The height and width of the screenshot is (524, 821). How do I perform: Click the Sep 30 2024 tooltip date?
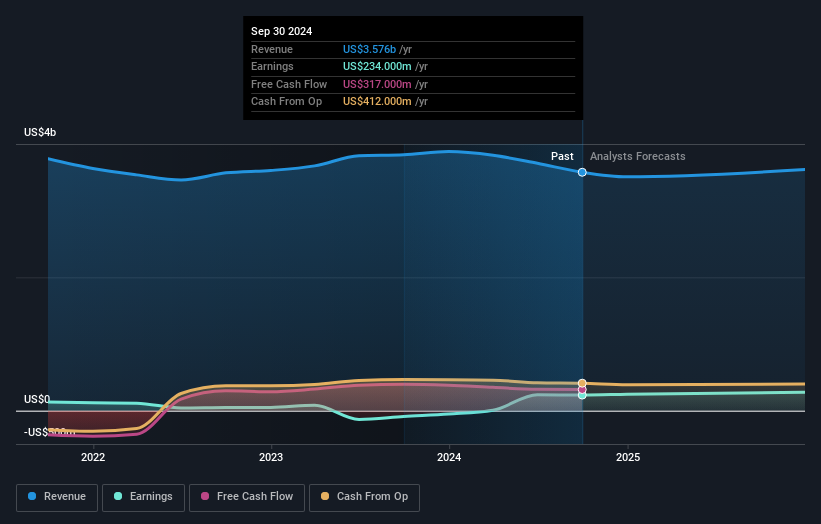(281, 31)
